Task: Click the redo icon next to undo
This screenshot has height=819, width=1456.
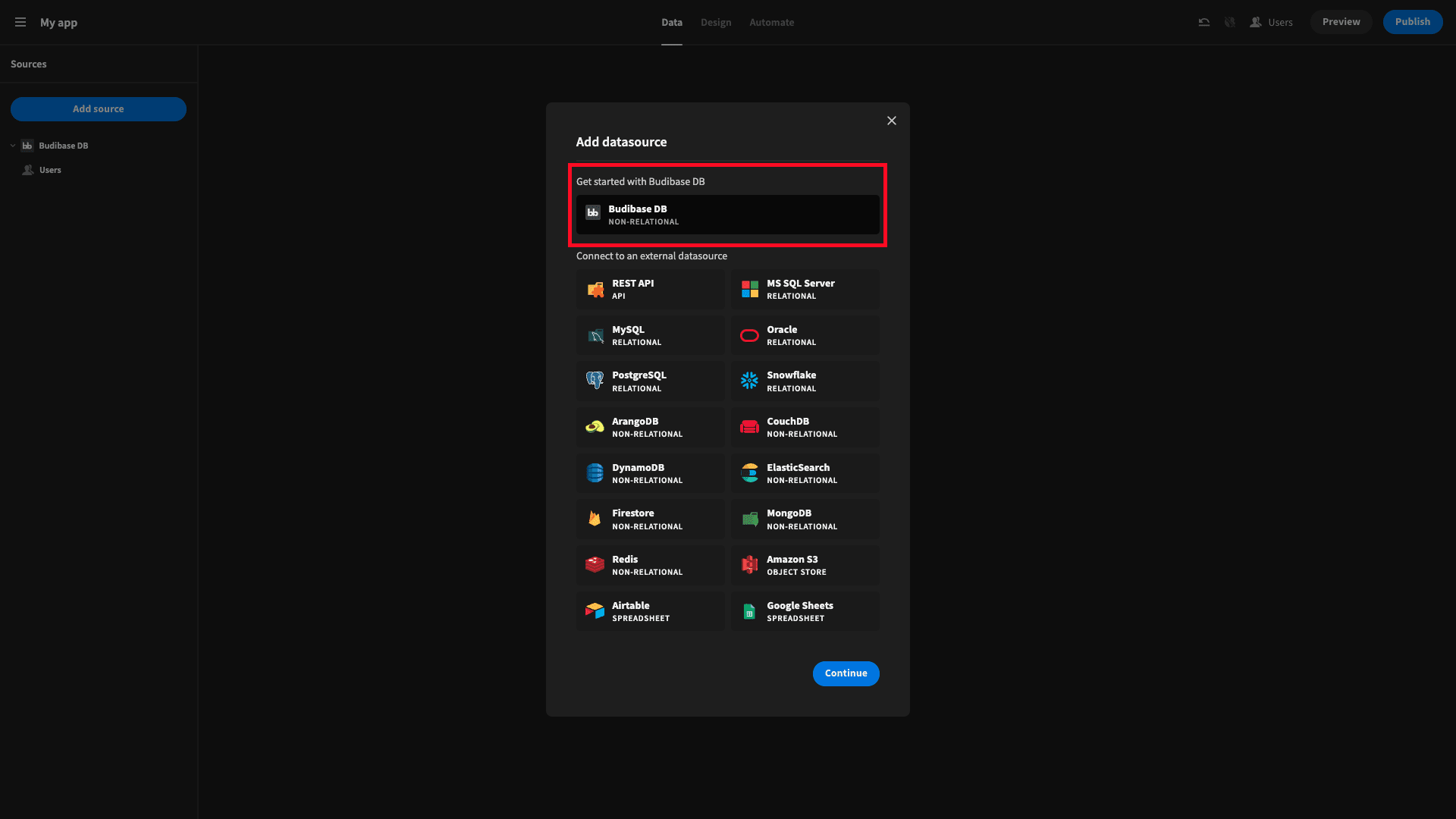Action: coord(1230,22)
